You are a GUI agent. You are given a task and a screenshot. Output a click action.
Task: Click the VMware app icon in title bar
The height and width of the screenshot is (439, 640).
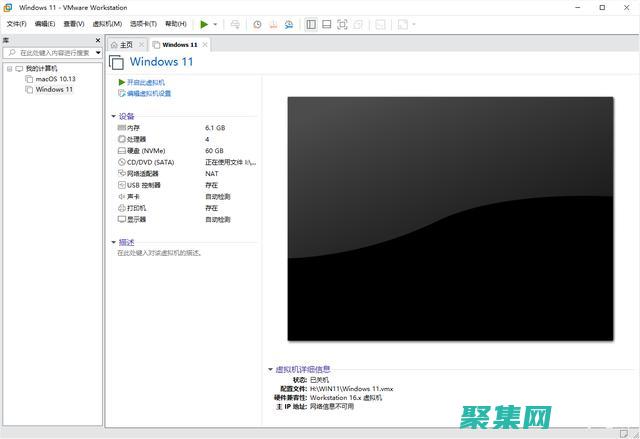click(8, 7)
